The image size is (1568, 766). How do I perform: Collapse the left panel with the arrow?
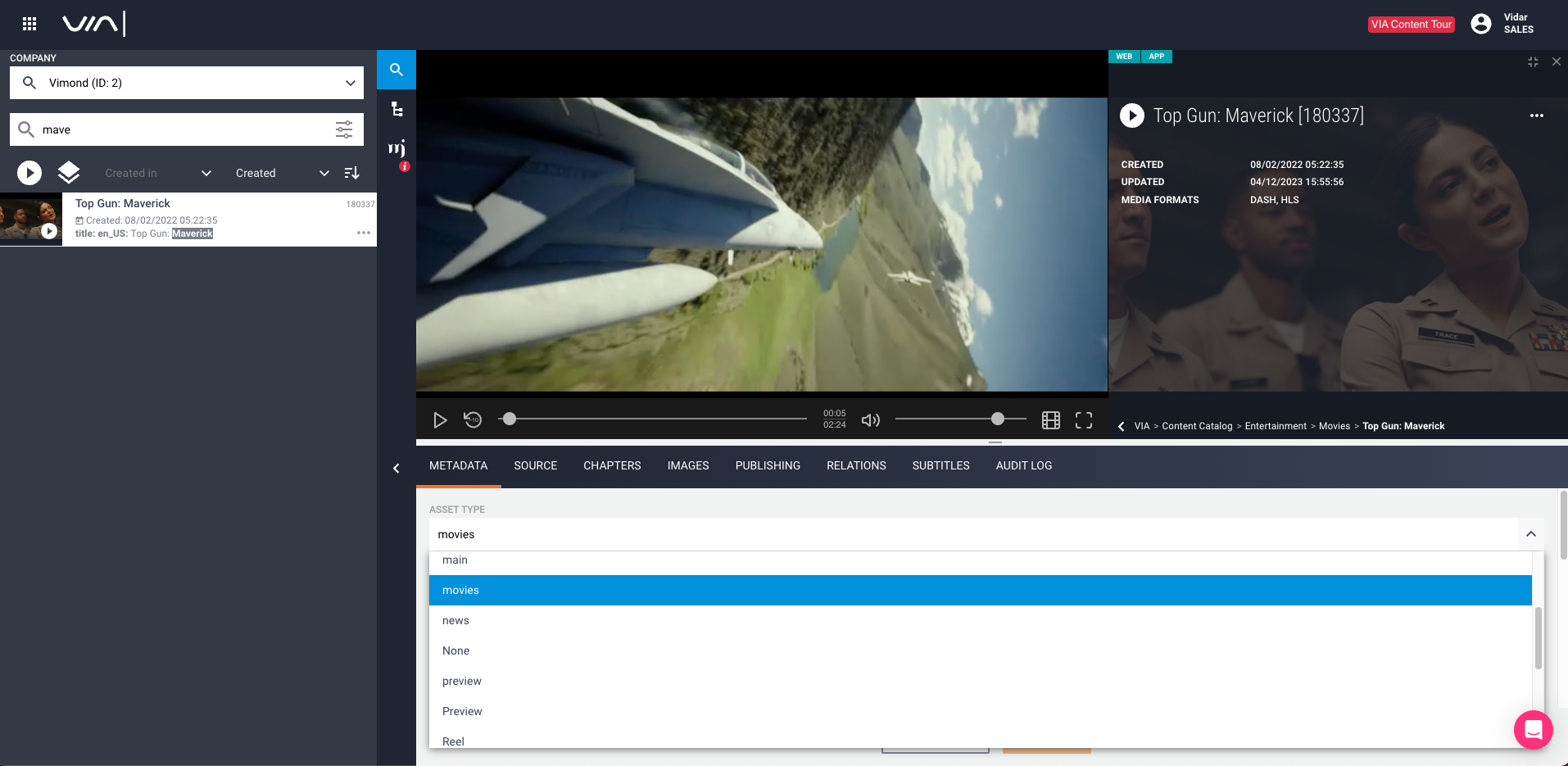click(x=397, y=469)
